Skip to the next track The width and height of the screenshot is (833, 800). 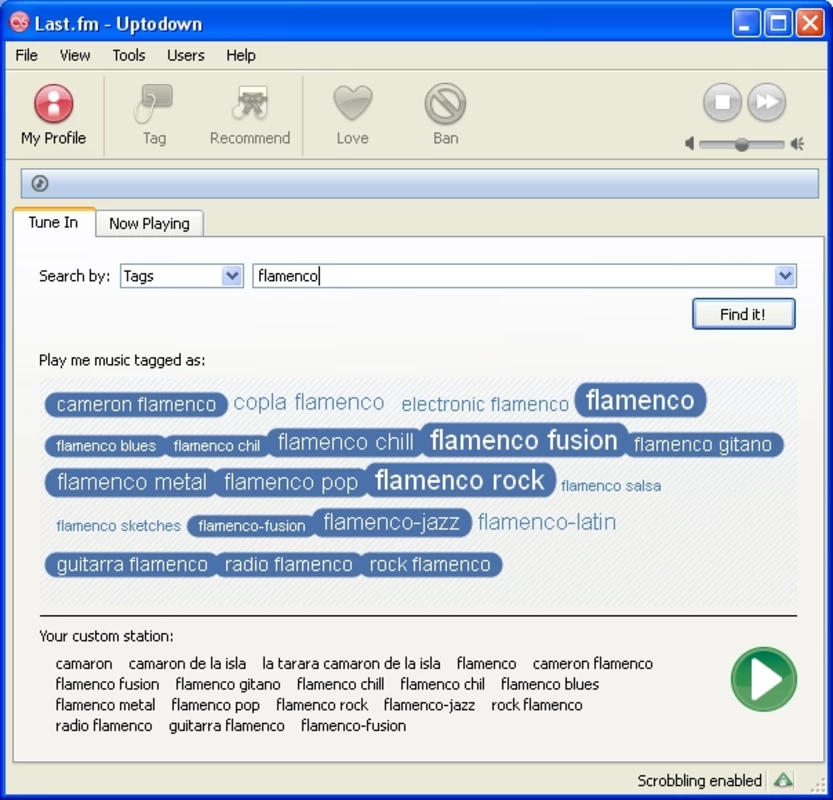click(x=767, y=102)
